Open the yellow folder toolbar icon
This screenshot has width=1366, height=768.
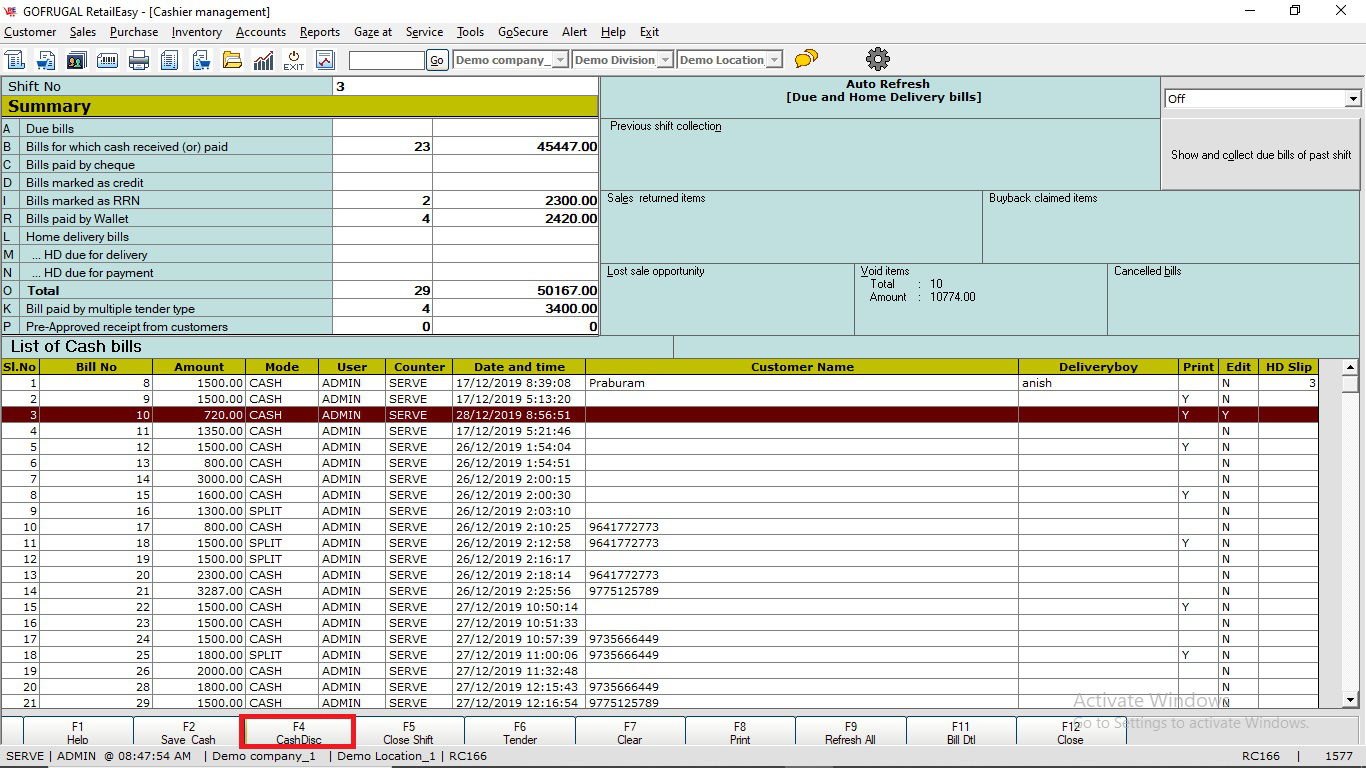click(x=232, y=60)
